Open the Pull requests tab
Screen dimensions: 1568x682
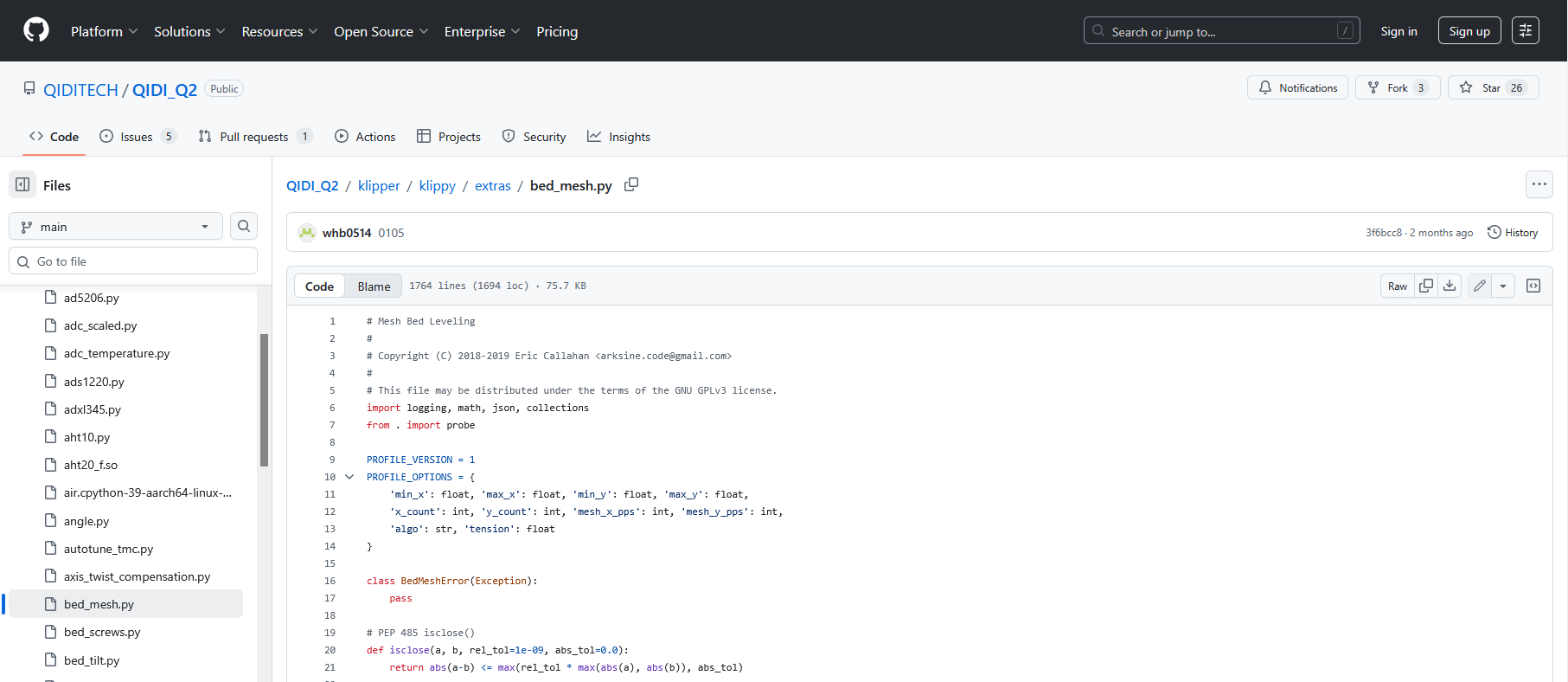tap(253, 137)
